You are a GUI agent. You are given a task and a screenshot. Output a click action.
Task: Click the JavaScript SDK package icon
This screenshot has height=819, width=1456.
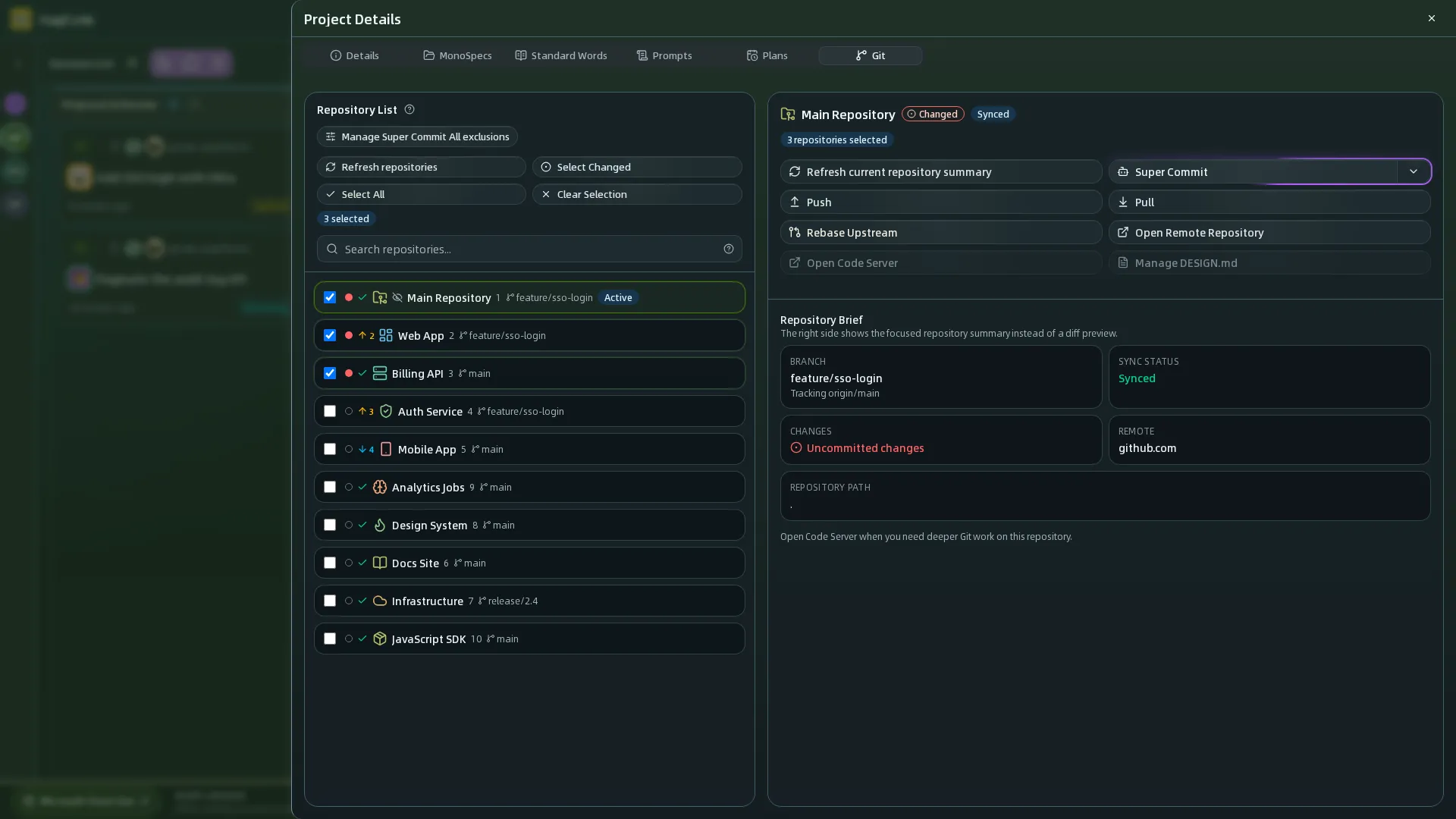tap(380, 639)
